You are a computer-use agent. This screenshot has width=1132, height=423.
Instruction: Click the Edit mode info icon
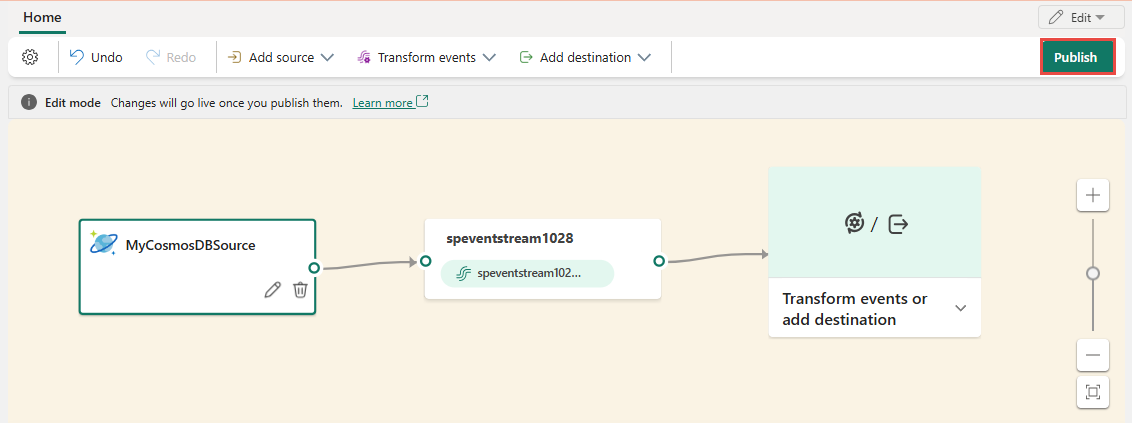tap(29, 103)
